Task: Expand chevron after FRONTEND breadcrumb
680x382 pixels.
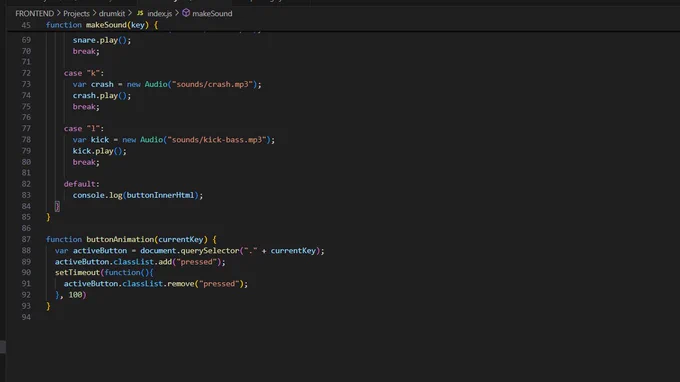Action: pyautogui.click(x=59, y=13)
